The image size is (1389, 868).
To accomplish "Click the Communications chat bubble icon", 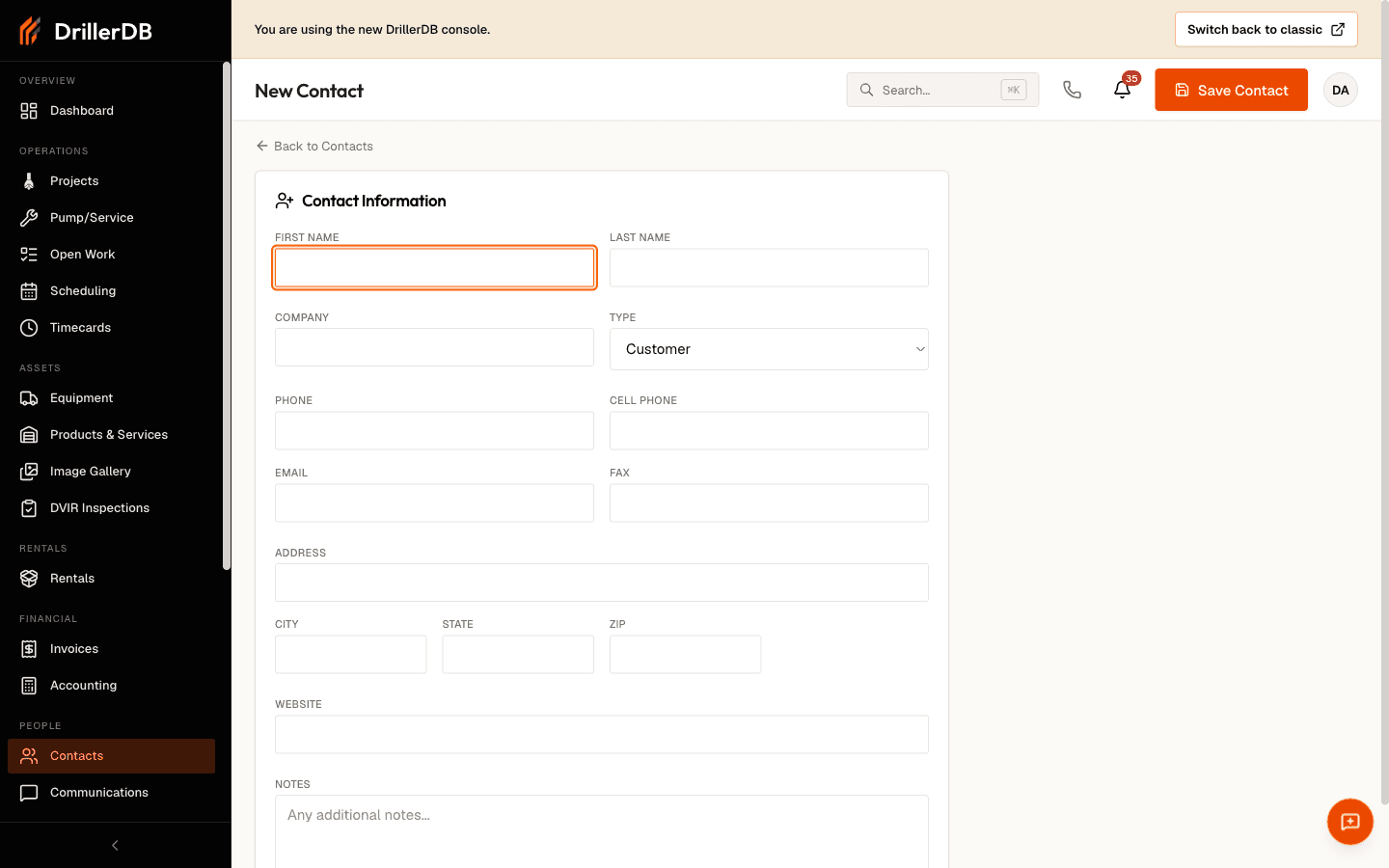I will tap(29, 793).
